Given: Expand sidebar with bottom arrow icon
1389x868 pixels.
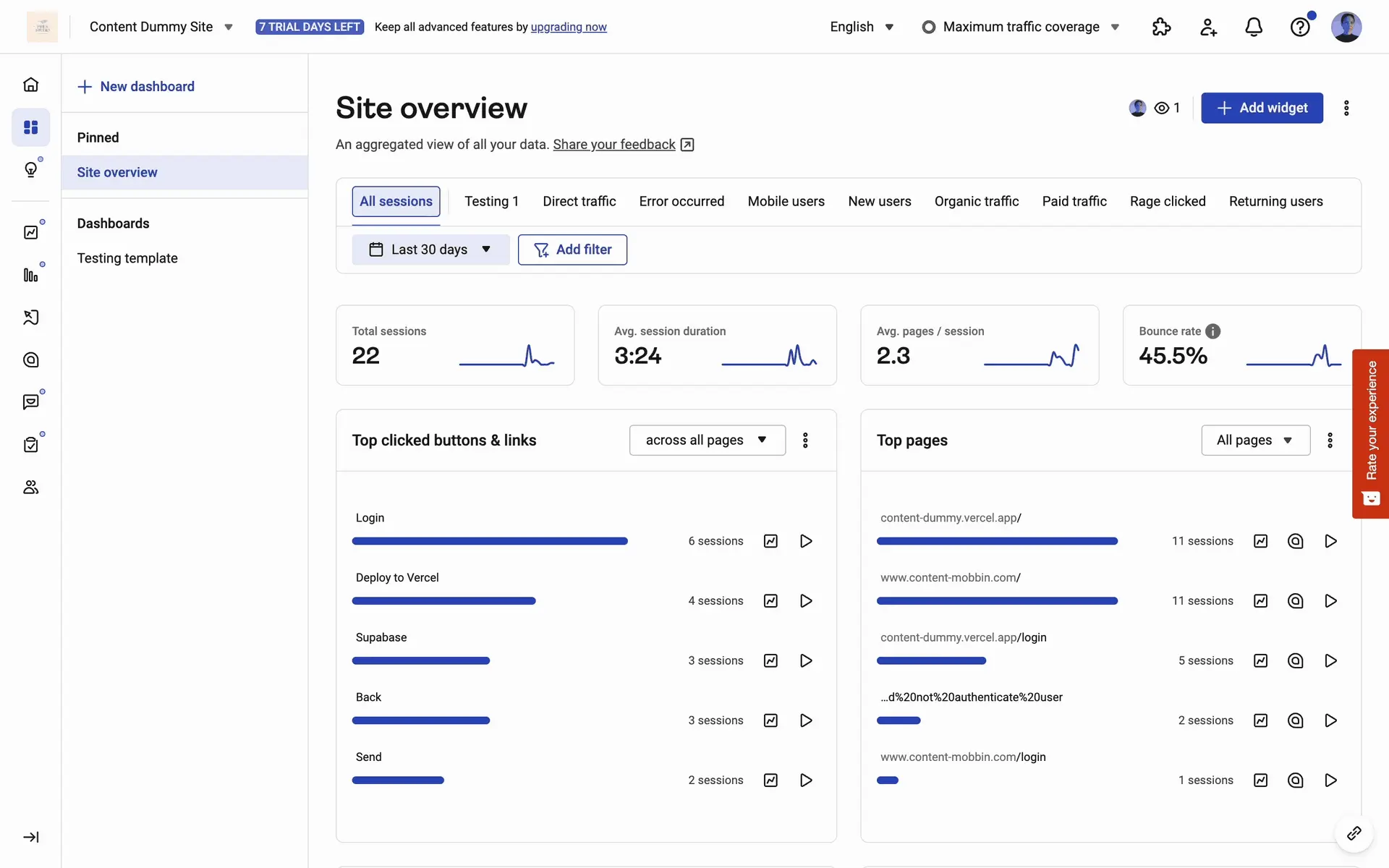Looking at the screenshot, I should coord(30,837).
